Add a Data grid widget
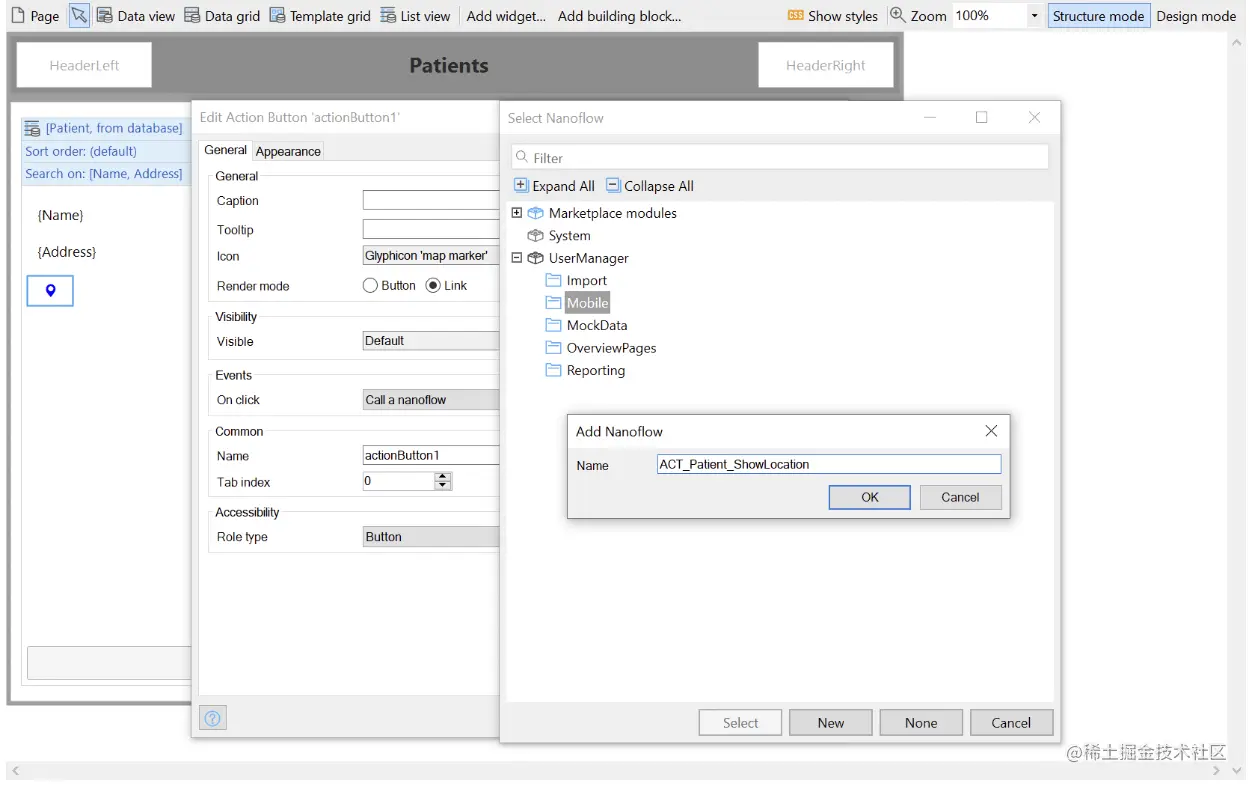1249x785 pixels. (223, 16)
